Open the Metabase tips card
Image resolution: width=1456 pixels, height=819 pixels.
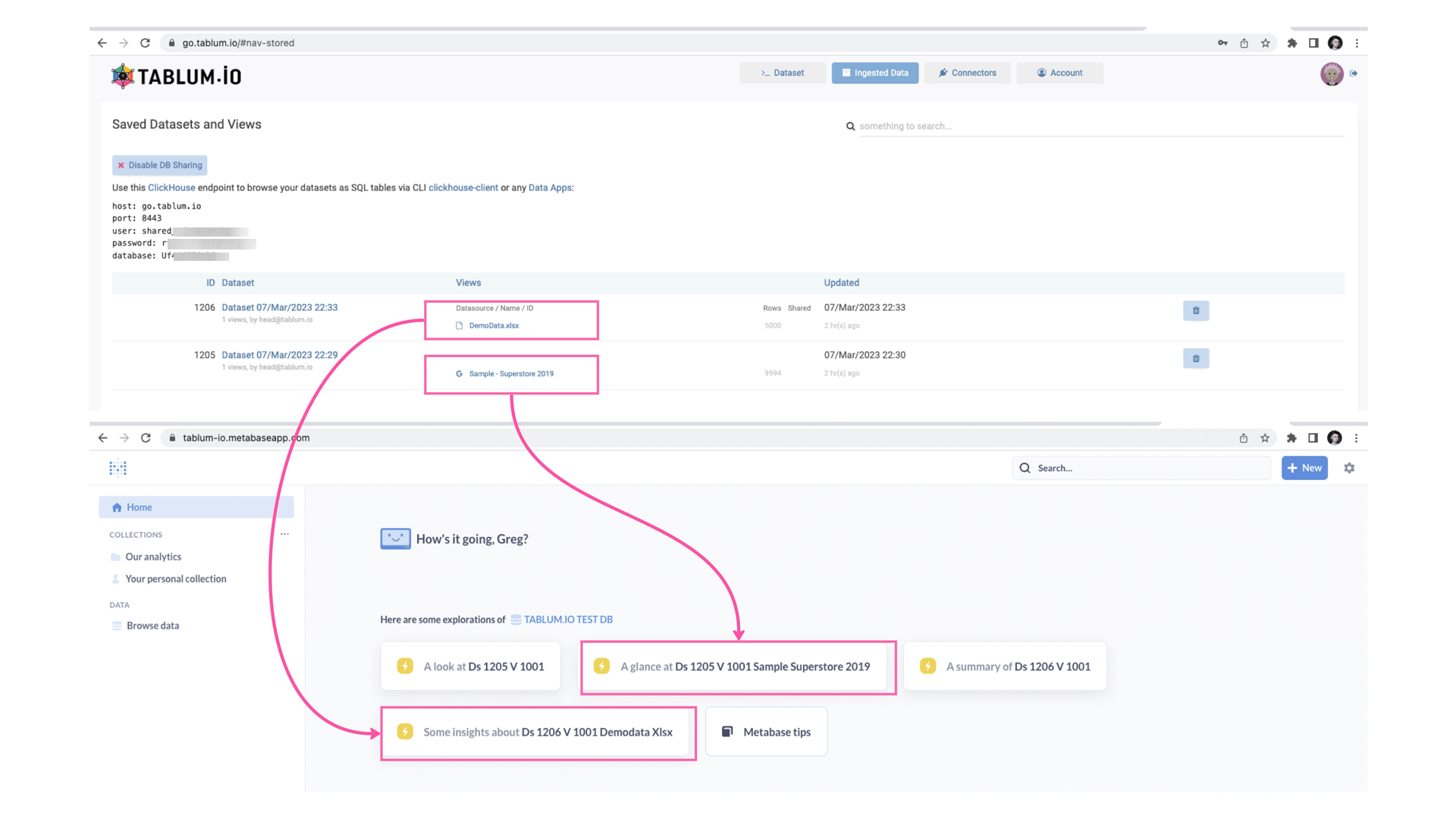[766, 731]
